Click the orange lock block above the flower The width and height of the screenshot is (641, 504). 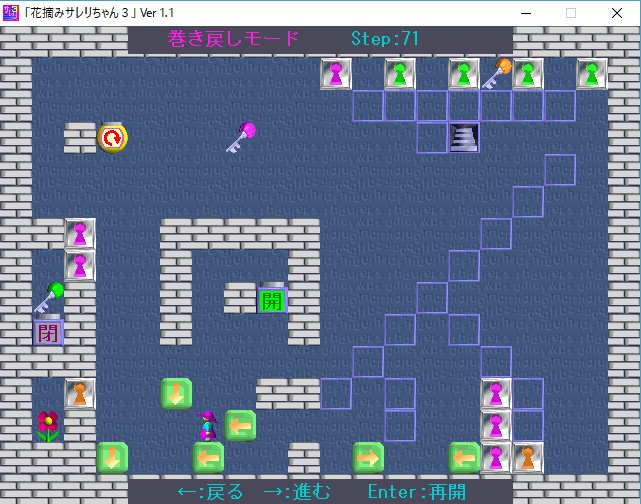tap(80, 393)
